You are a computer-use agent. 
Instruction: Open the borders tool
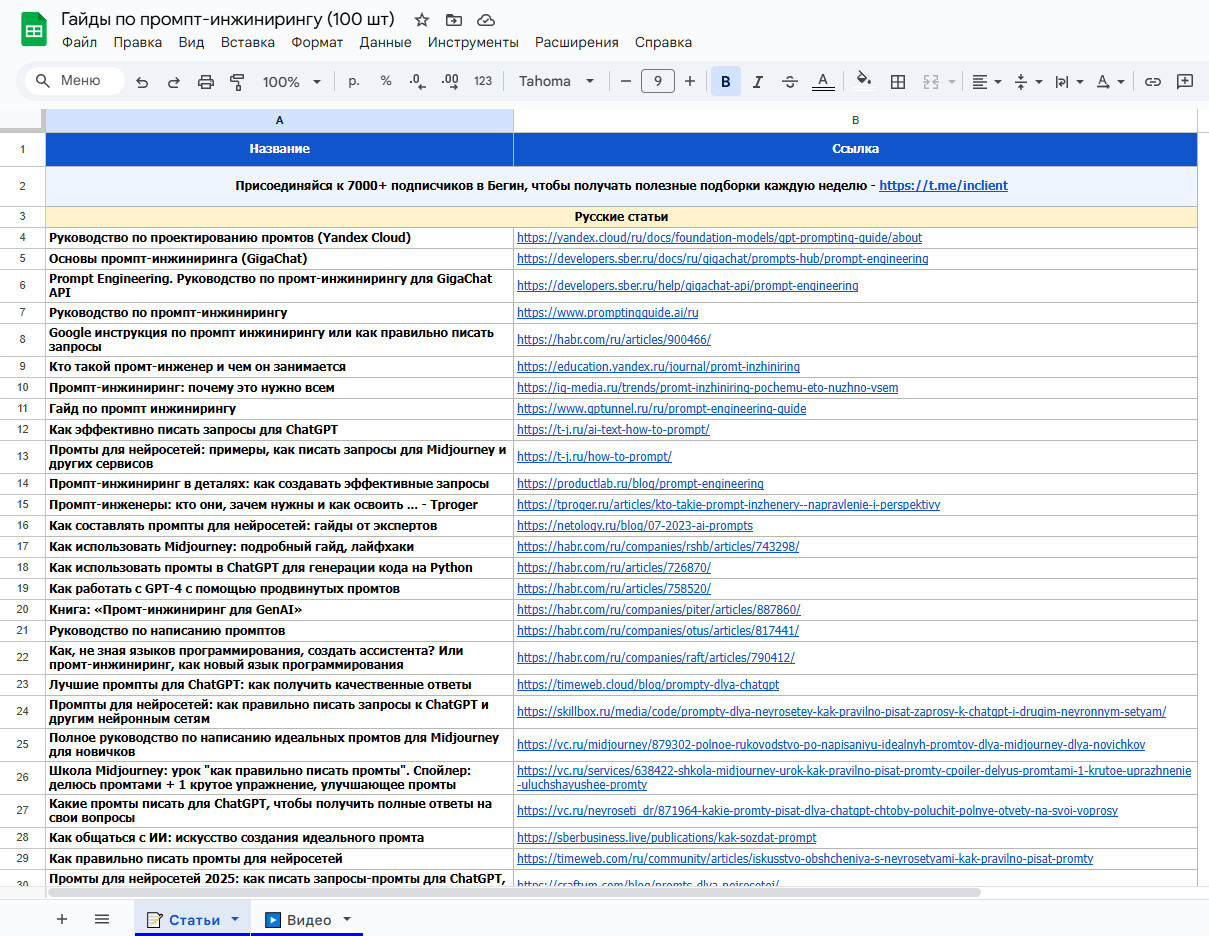click(x=898, y=82)
